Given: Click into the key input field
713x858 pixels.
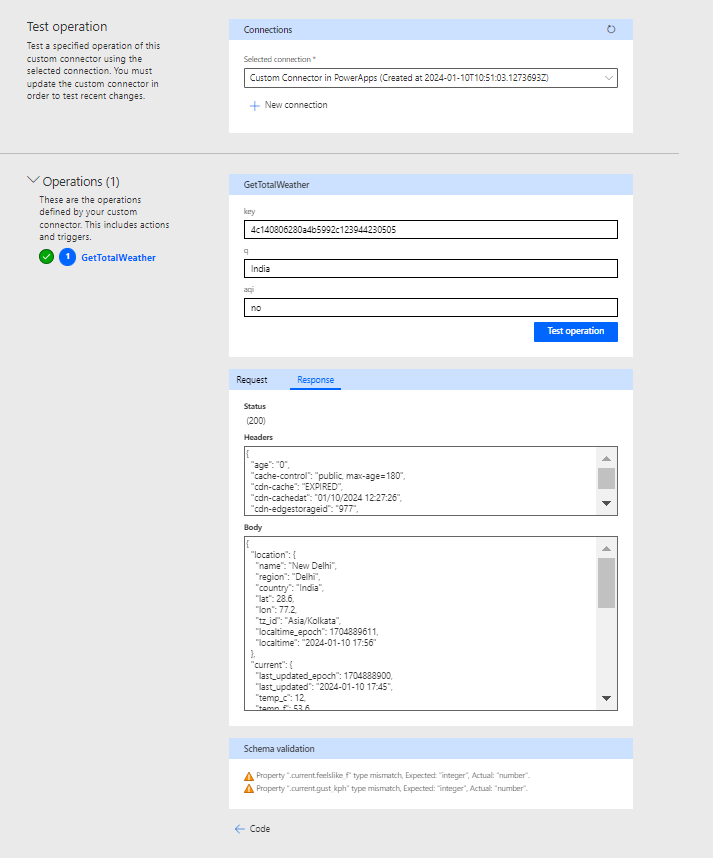Looking at the screenshot, I should tap(430, 230).
